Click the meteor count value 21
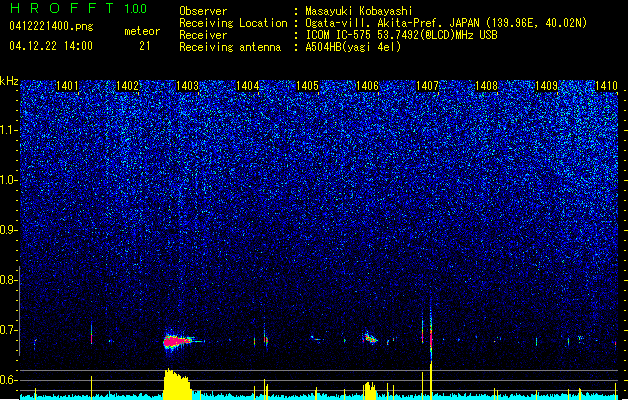This screenshot has width=629, height=400. coord(145,46)
